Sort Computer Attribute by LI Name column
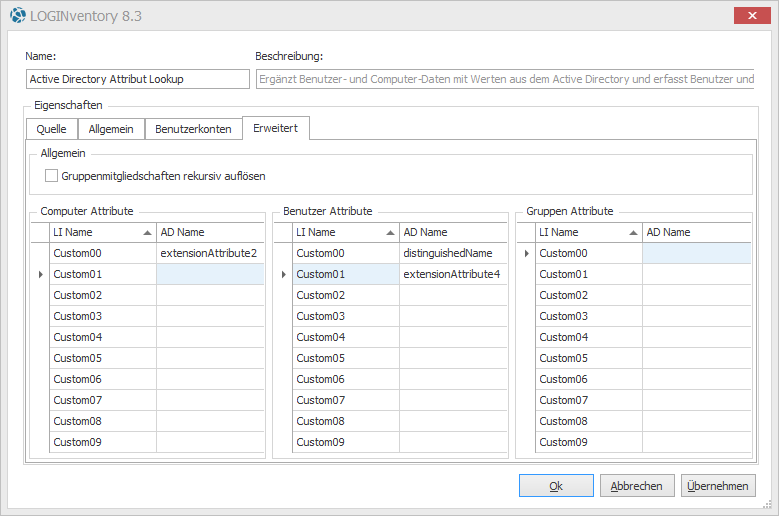Screen dimensions: 779x516 point(103,232)
